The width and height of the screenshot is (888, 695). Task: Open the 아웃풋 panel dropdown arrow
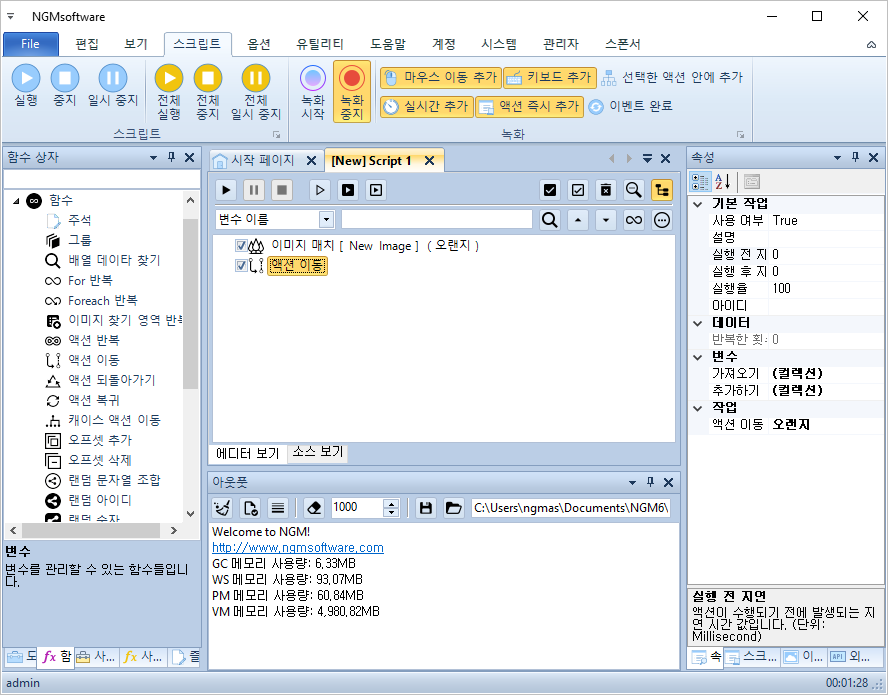632,483
